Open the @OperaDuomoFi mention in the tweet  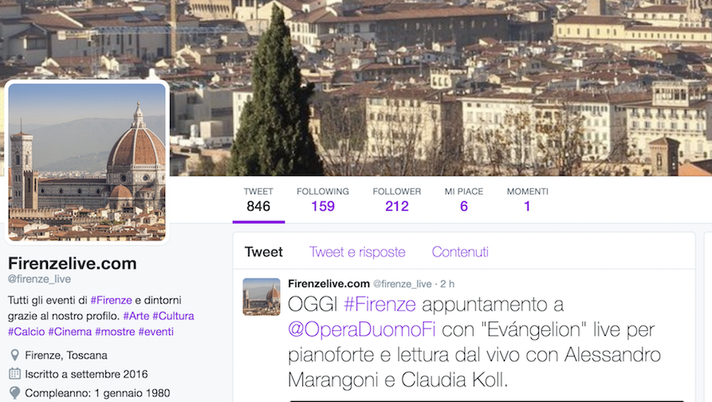(362, 329)
